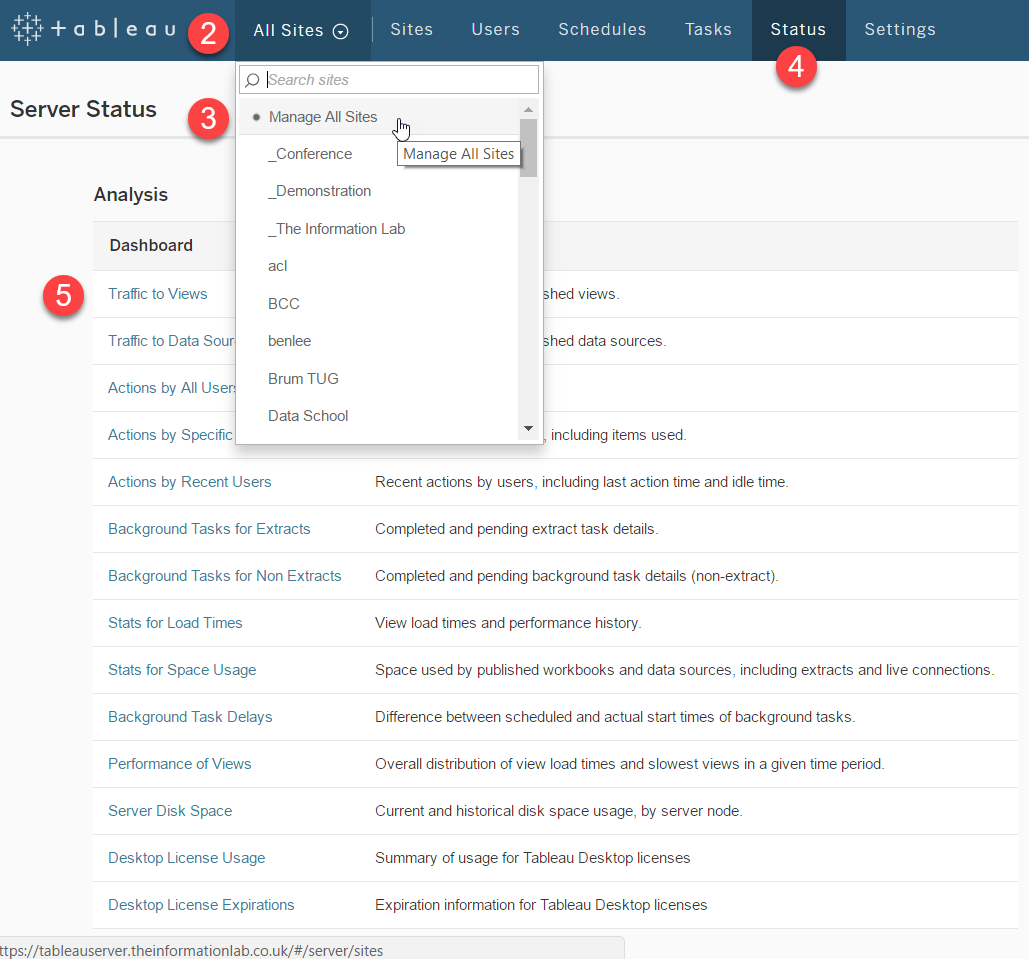Open the Traffic to Views dashboard
This screenshot has width=1029, height=959.
[157, 294]
